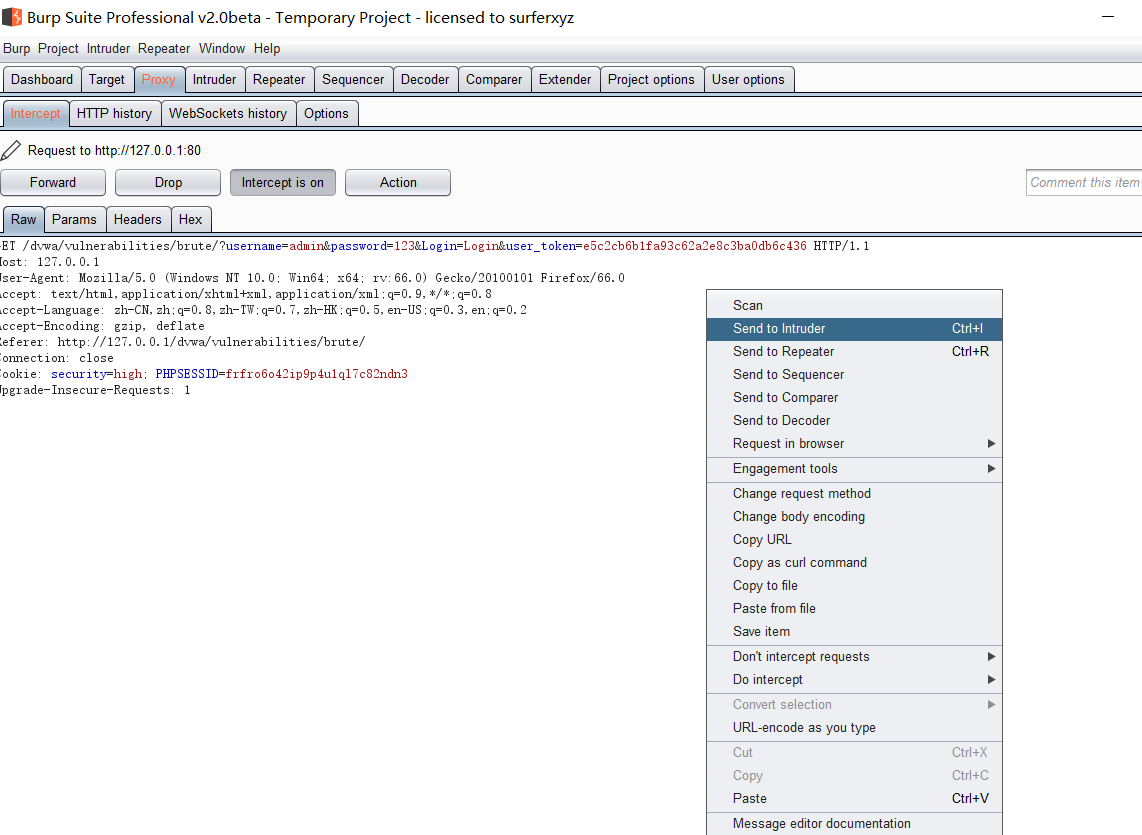
Task: Drop the intercepted request
Action: tap(168, 182)
